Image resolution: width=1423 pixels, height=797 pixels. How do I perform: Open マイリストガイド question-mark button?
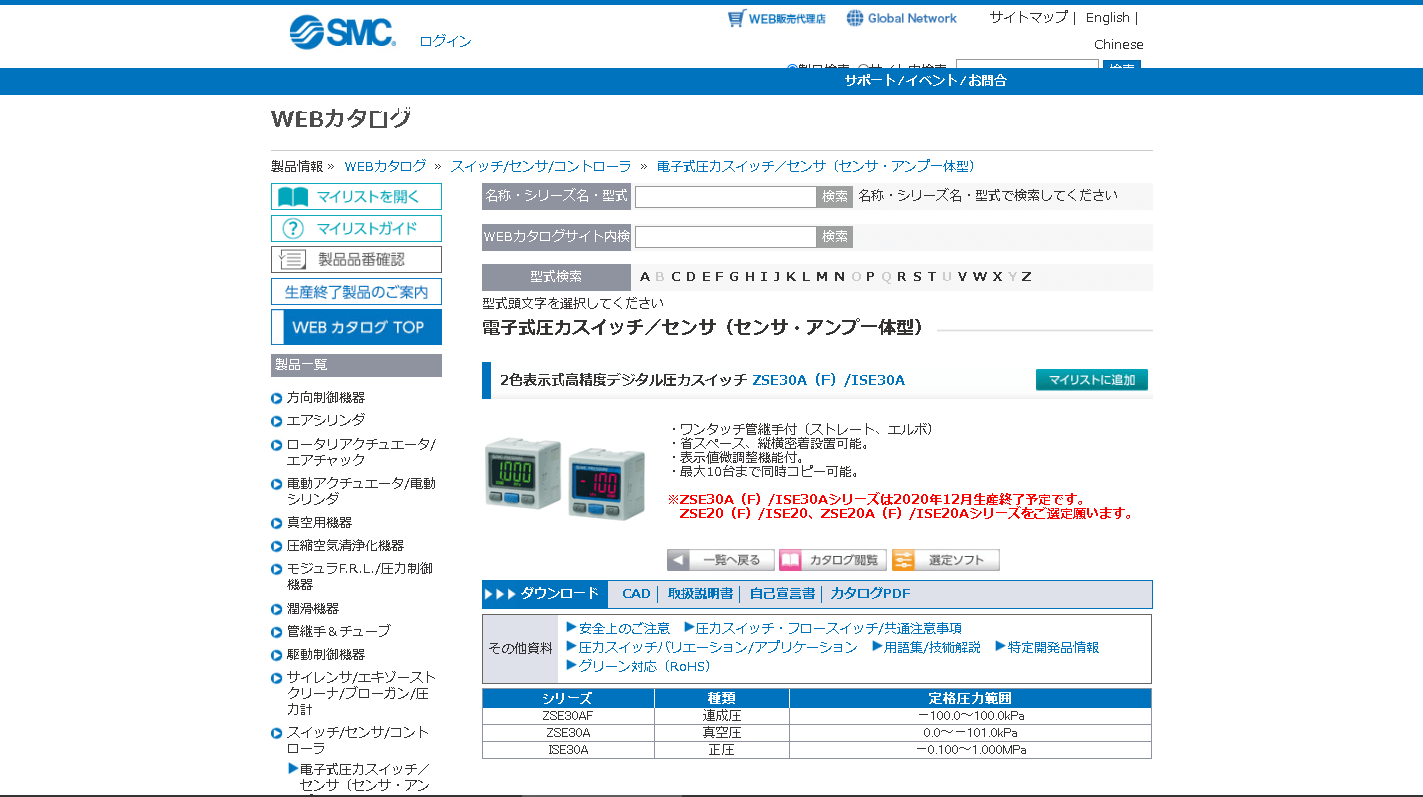click(356, 228)
